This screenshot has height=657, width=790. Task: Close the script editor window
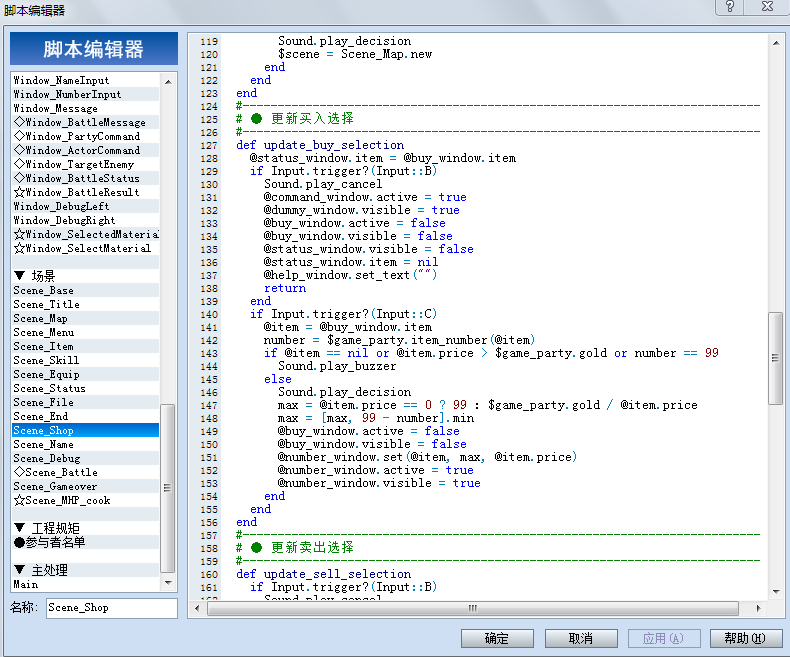tap(767, 7)
